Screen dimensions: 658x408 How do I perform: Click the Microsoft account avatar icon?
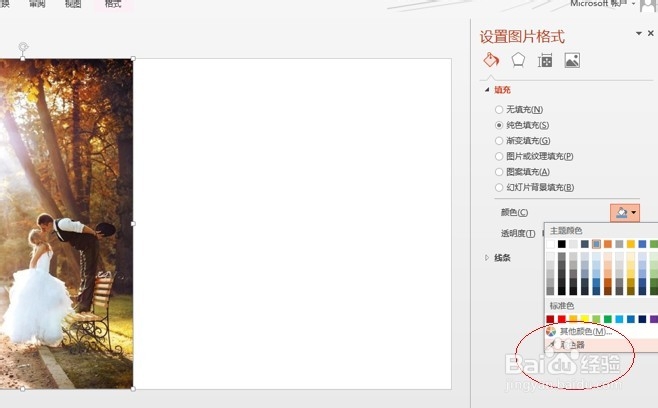click(x=648, y=5)
